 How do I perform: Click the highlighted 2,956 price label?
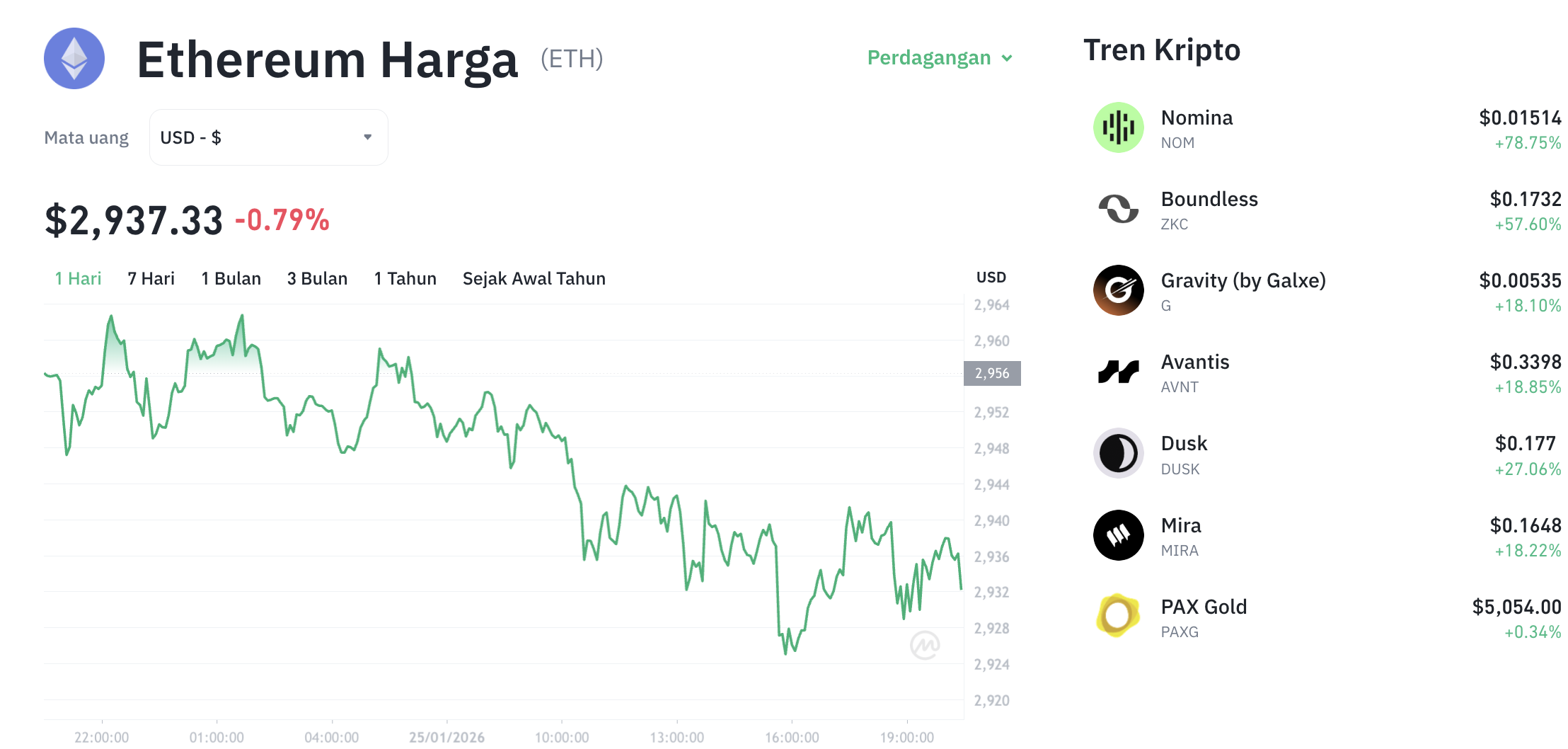coord(993,373)
